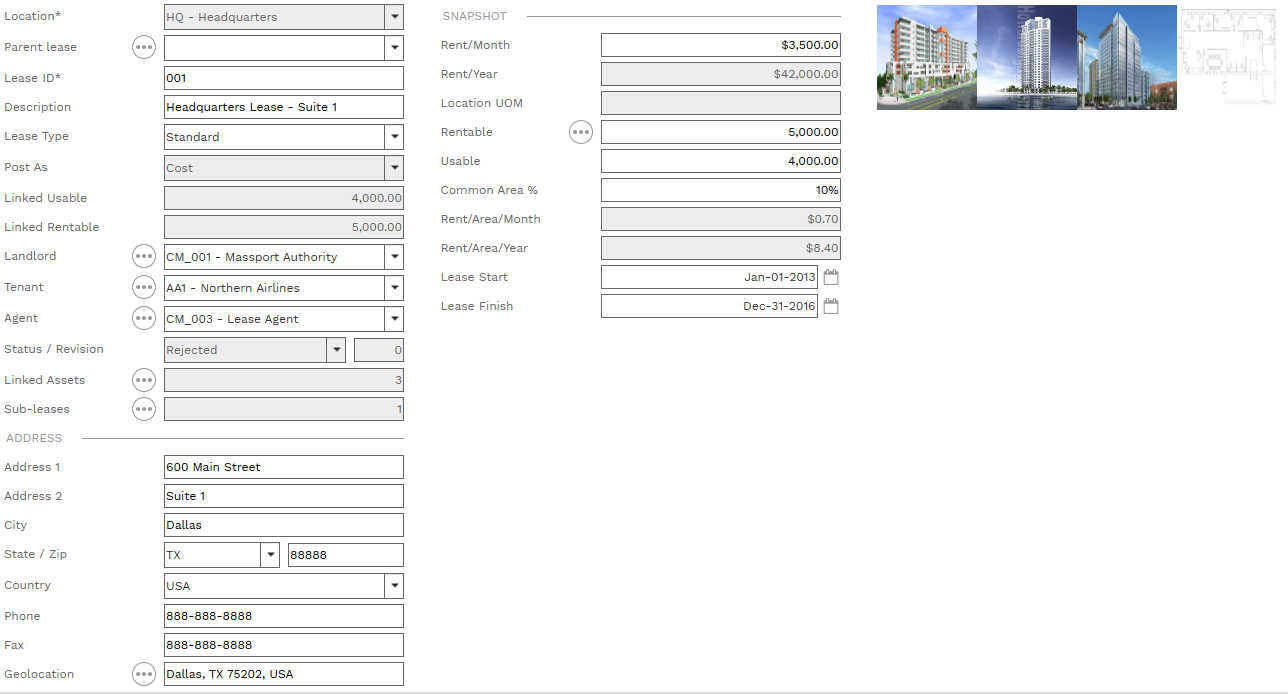Open the State dropdown showing TX
This screenshot has height=694, width=1288.
tap(270, 555)
